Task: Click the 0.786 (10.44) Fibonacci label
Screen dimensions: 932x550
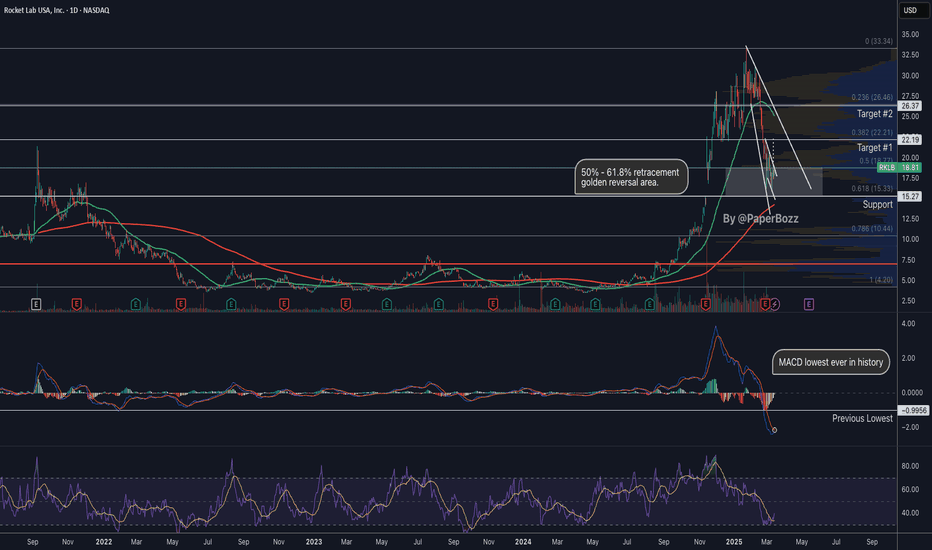Action: click(872, 228)
